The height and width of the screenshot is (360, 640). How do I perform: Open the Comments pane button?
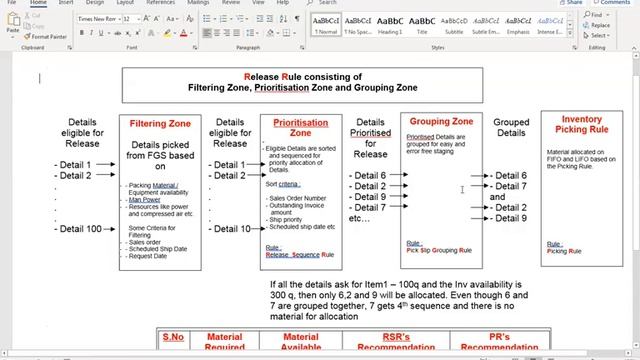(x=611, y=2)
